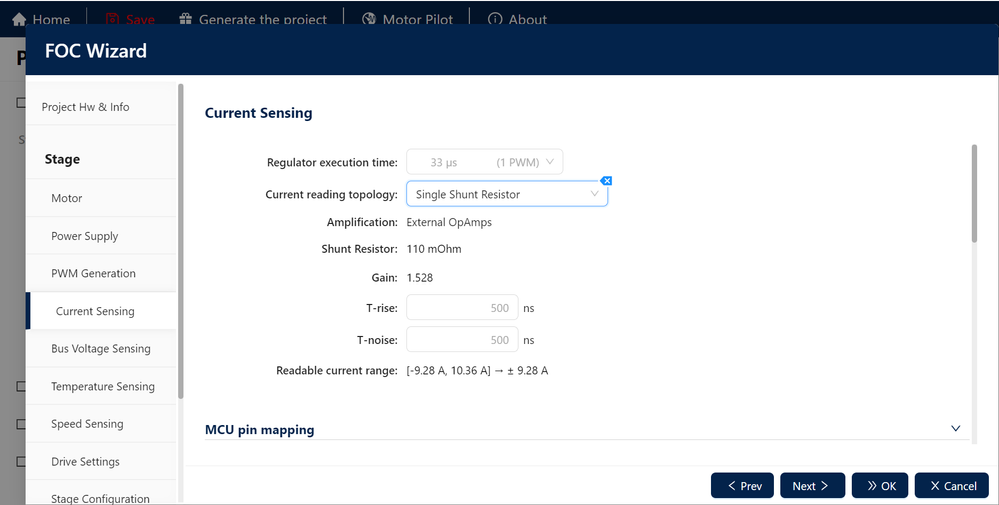The image size is (999, 505).
Task: Click the About info icon
Action: pyautogui.click(x=495, y=19)
